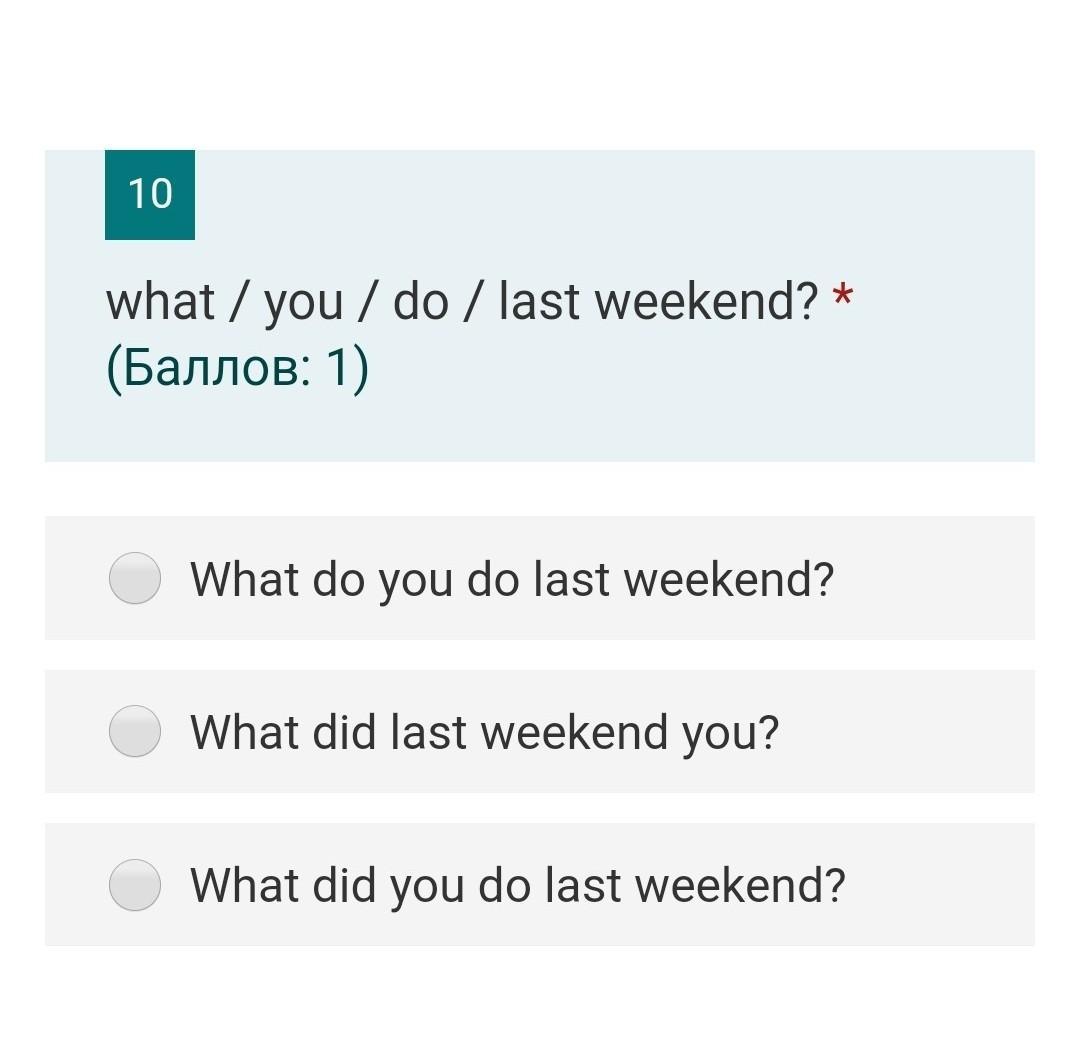The width and height of the screenshot is (1080, 1037).
Task: Select the "What did last weekend you?" radio button
Action: [135, 731]
